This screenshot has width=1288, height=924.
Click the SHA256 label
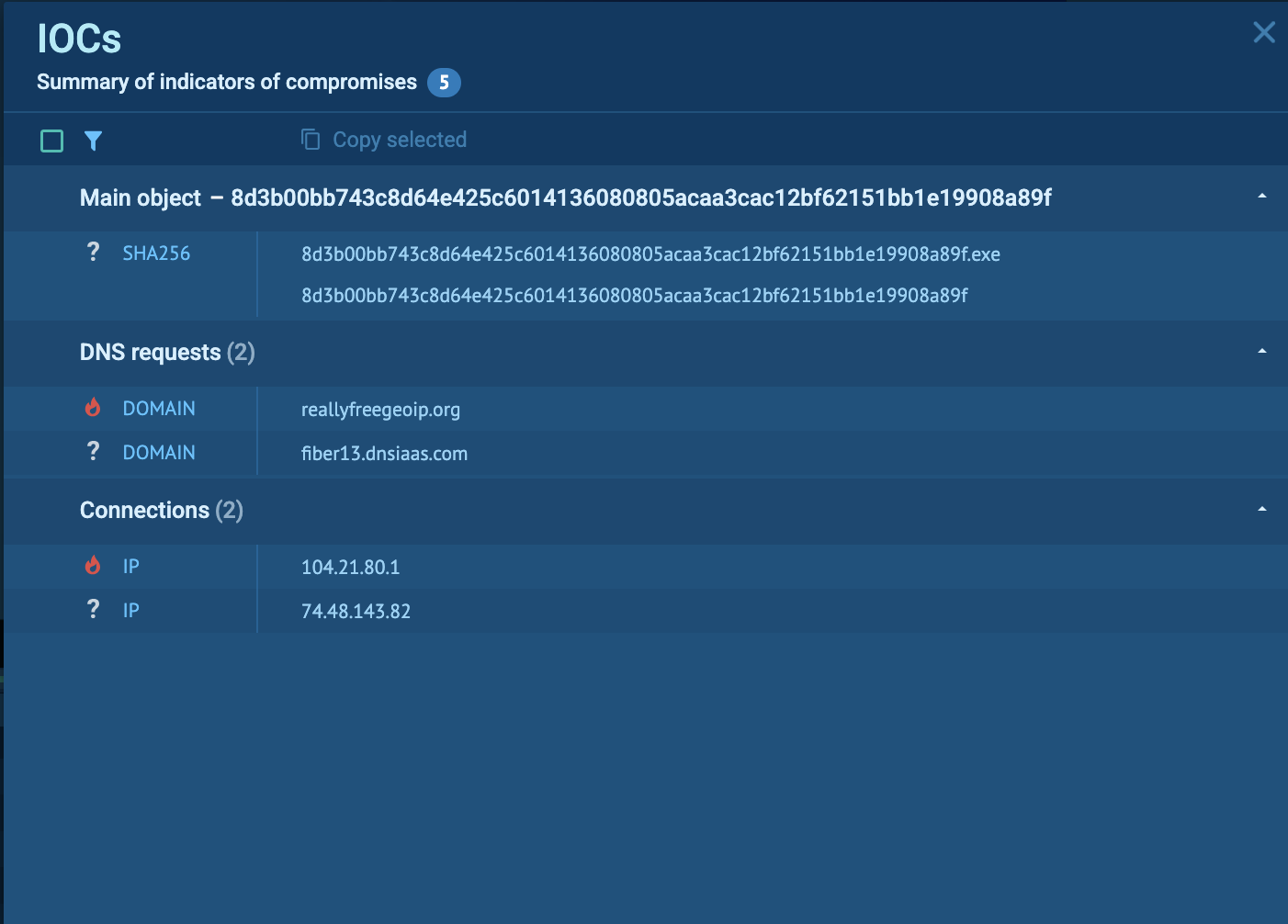(156, 254)
